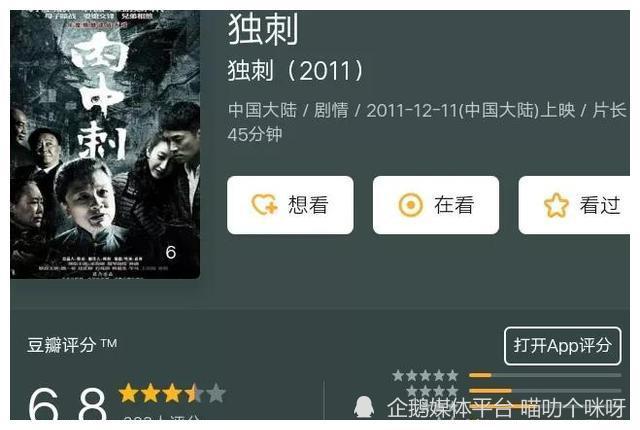Mark the movie as 想看
Viewport: 640px width, 430px height.
point(290,205)
